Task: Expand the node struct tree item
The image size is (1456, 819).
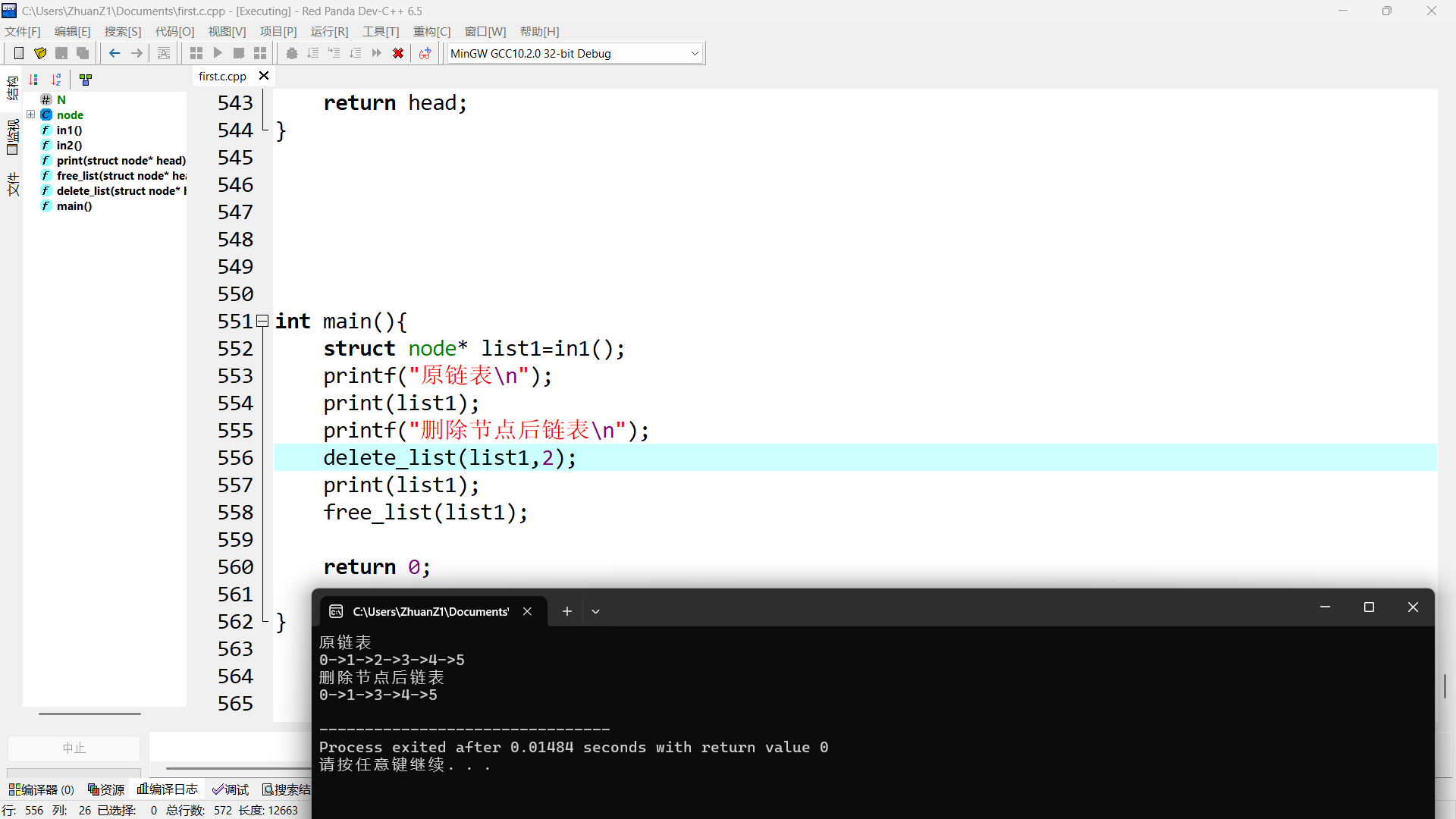Action: [31, 115]
